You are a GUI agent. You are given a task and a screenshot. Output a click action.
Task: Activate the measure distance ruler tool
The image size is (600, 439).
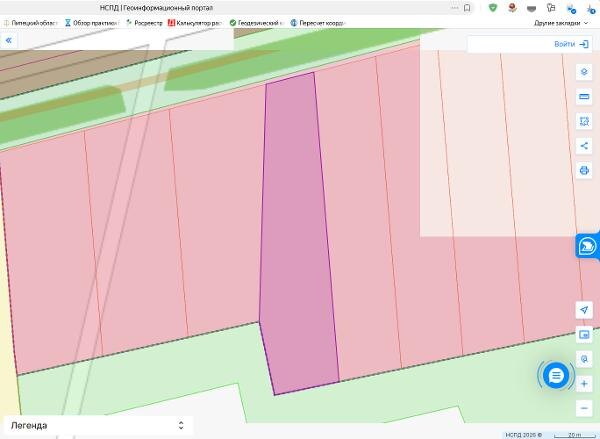(x=584, y=97)
